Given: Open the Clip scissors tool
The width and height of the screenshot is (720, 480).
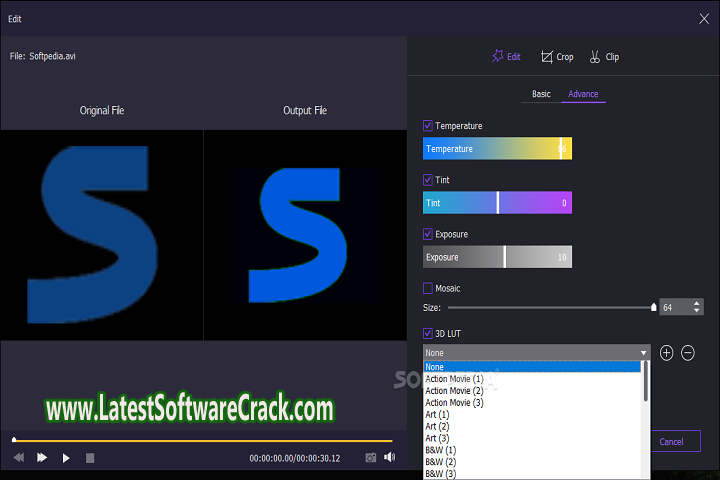Looking at the screenshot, I should (x=596, y=57).
